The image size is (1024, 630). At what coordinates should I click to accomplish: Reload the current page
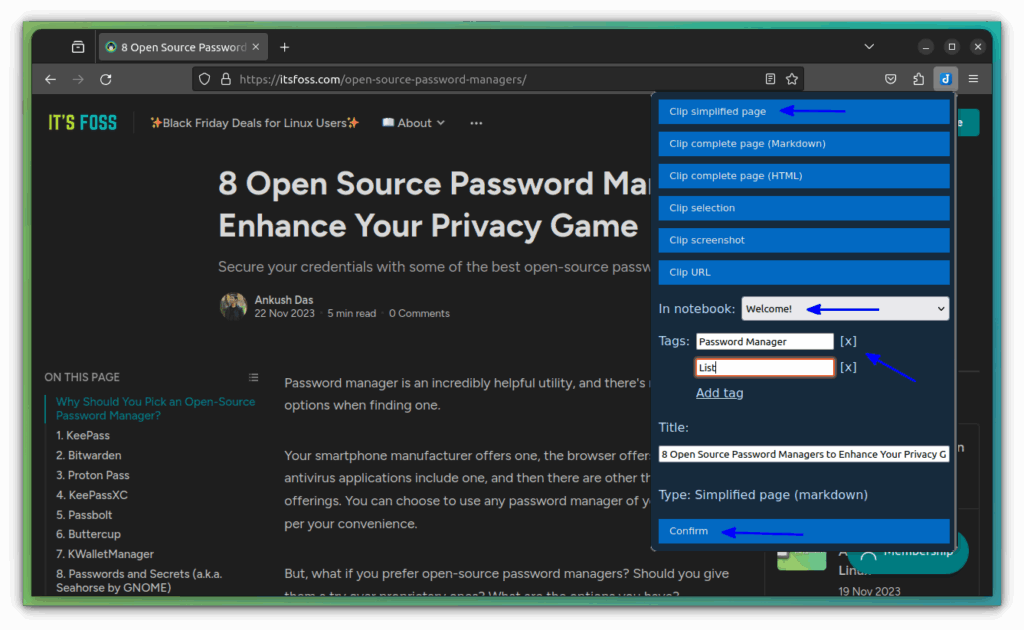(x=106, y=79)
